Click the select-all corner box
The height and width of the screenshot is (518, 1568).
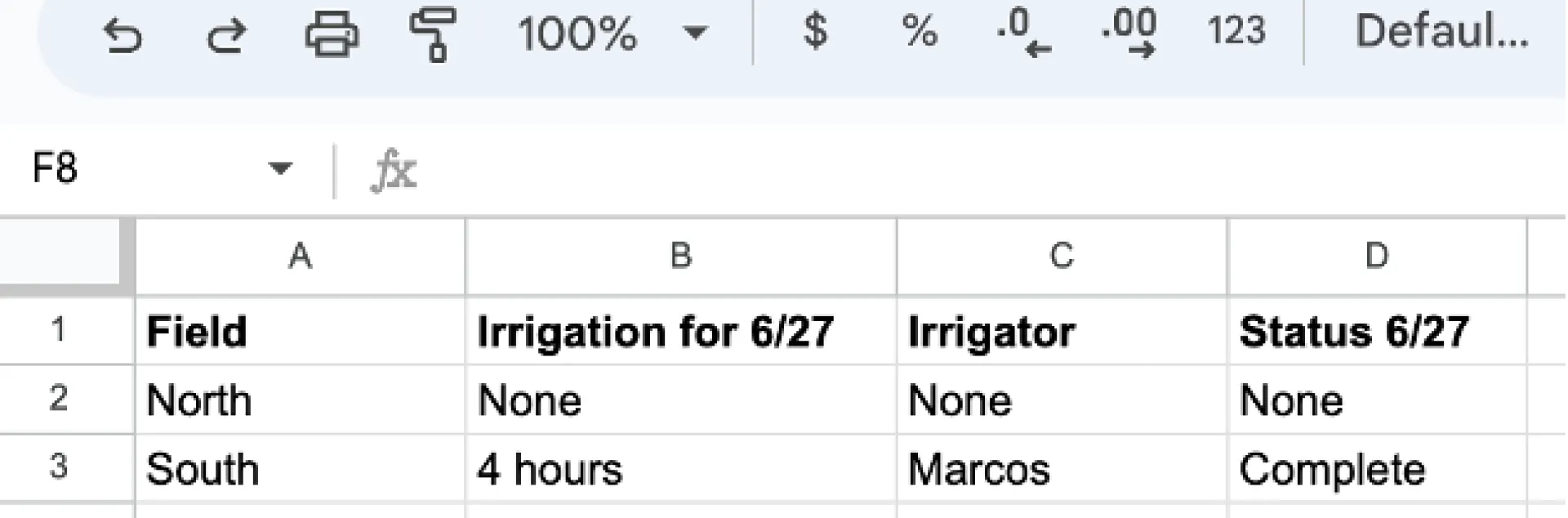tap(61, 252)
